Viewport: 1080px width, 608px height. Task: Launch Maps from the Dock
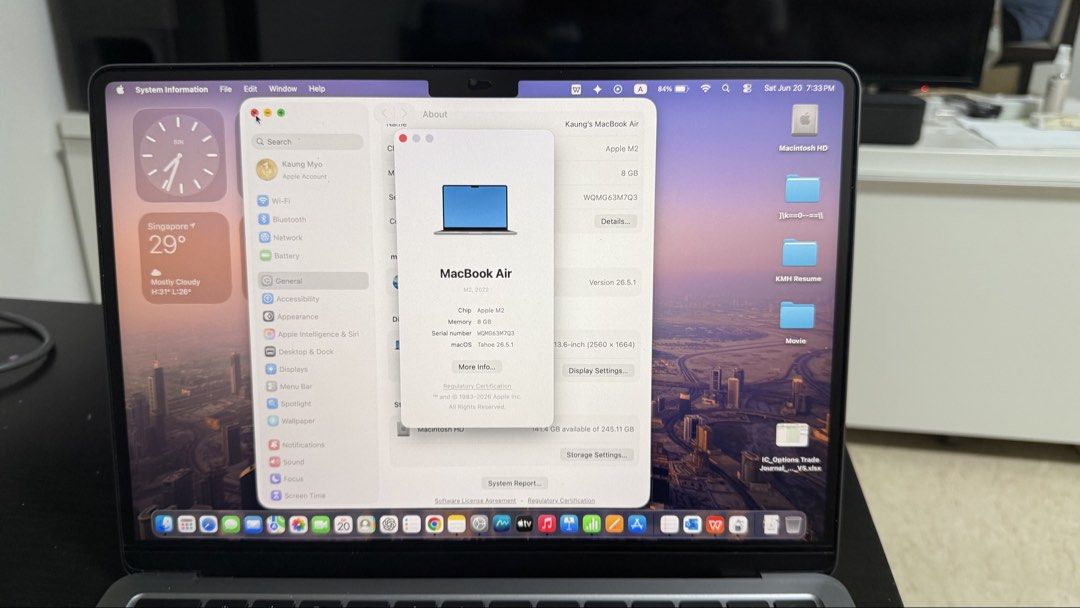click(x=276, y=525)
